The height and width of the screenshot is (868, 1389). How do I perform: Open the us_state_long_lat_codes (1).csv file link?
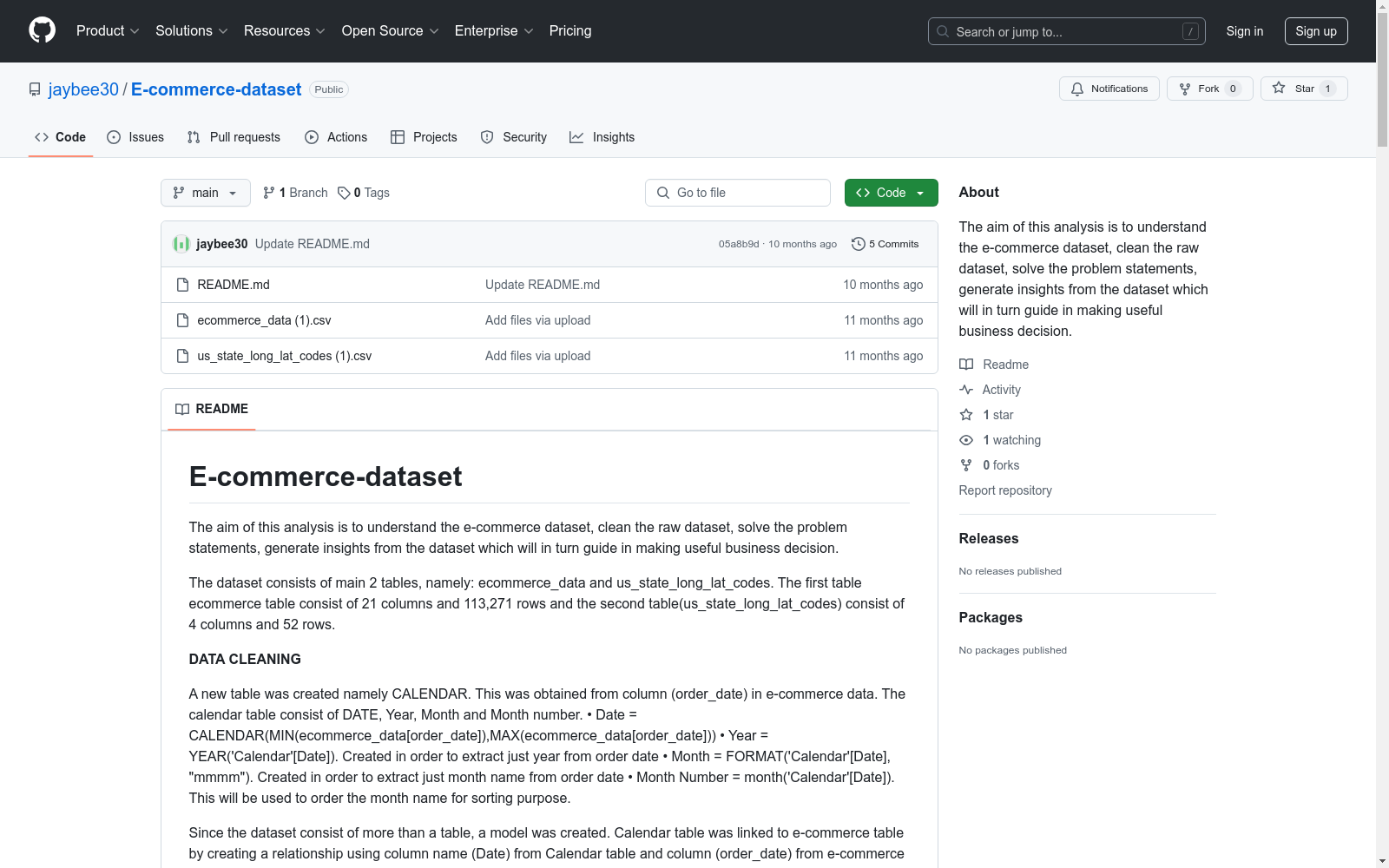(285, 356)
